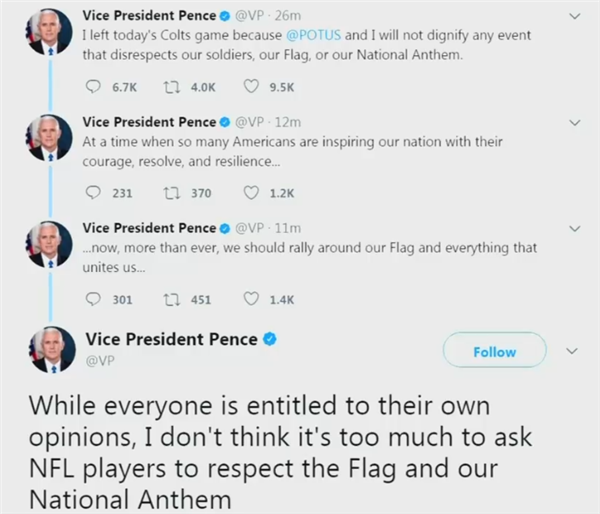Open options chevron on the Colts game tweet
The image size is (600, 514).
click(574, 16)
